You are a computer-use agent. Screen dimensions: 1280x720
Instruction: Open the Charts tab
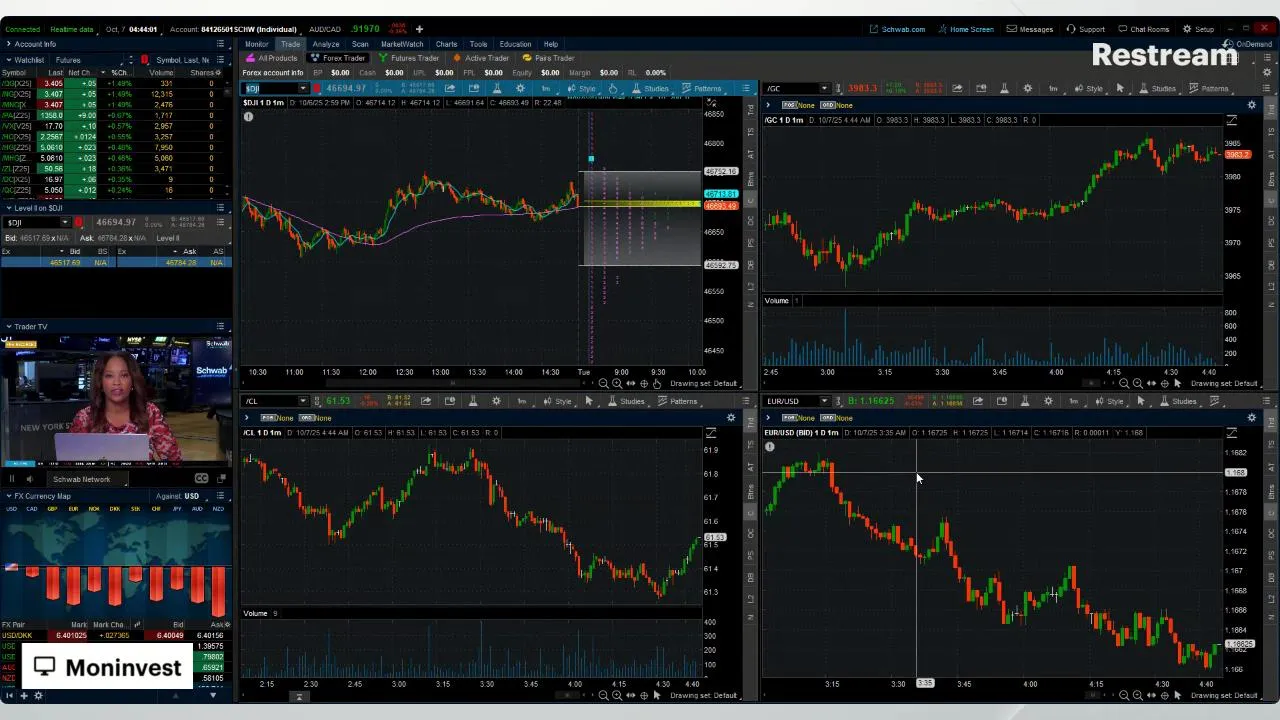pos(446,44)
